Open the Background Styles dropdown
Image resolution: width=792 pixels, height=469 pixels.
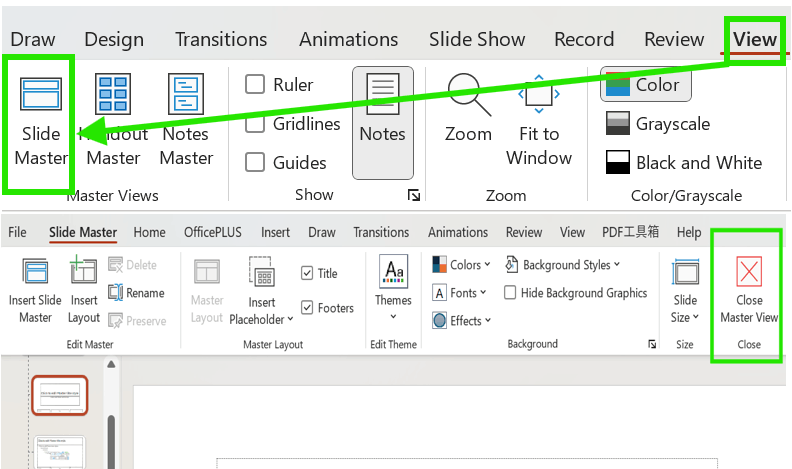(x=563, y=265)
